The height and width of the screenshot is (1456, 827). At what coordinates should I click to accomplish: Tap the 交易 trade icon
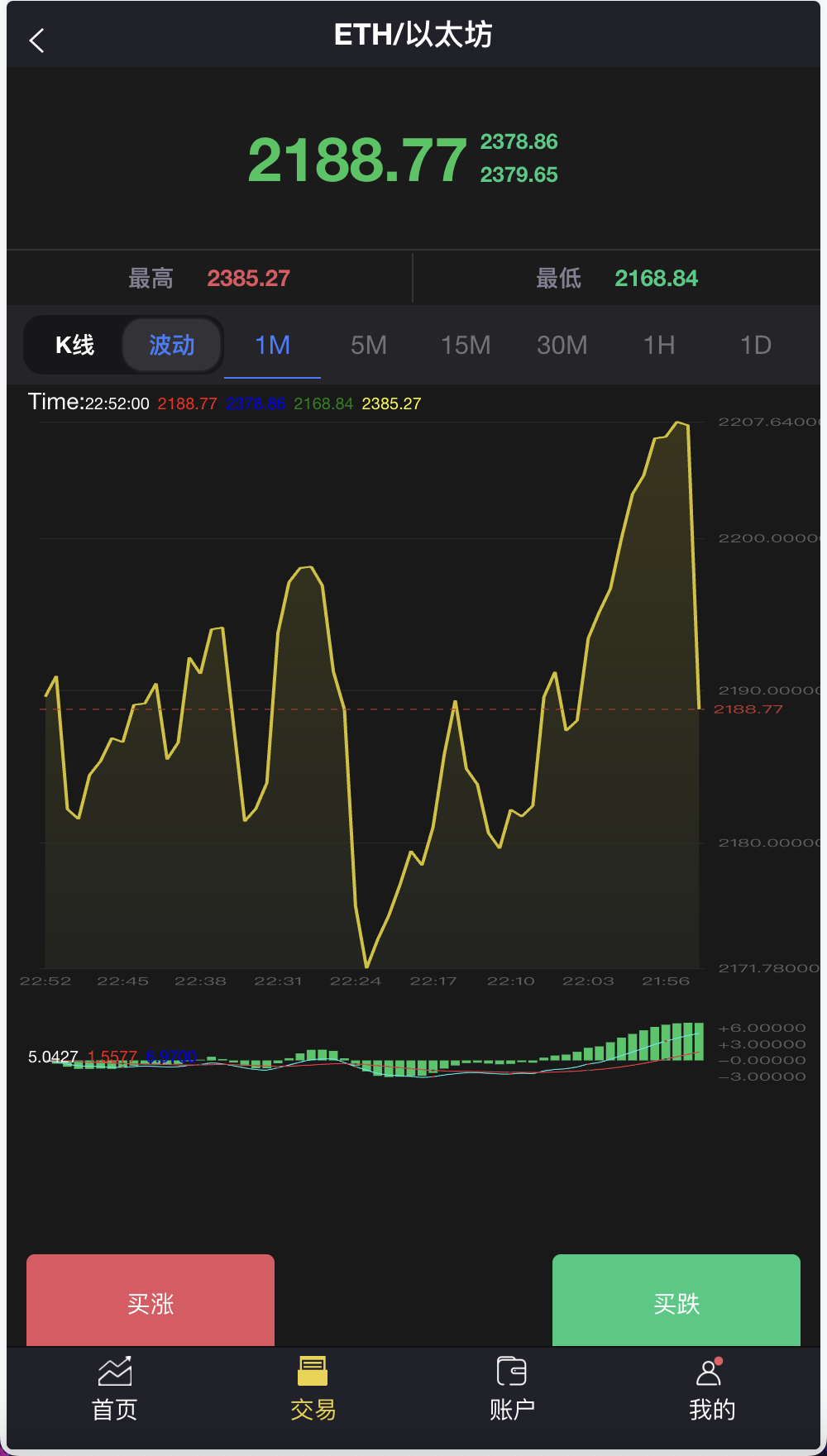pyautogui.click(x=313, y=1372)
